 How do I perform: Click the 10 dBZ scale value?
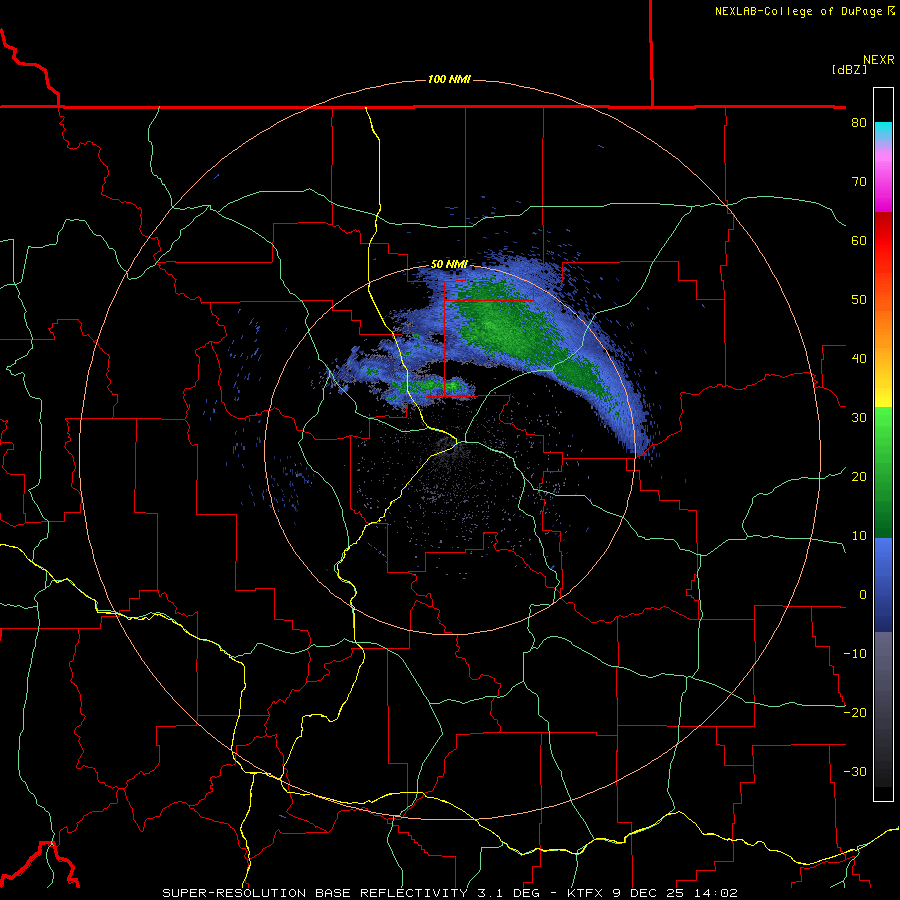click(859, 536)
